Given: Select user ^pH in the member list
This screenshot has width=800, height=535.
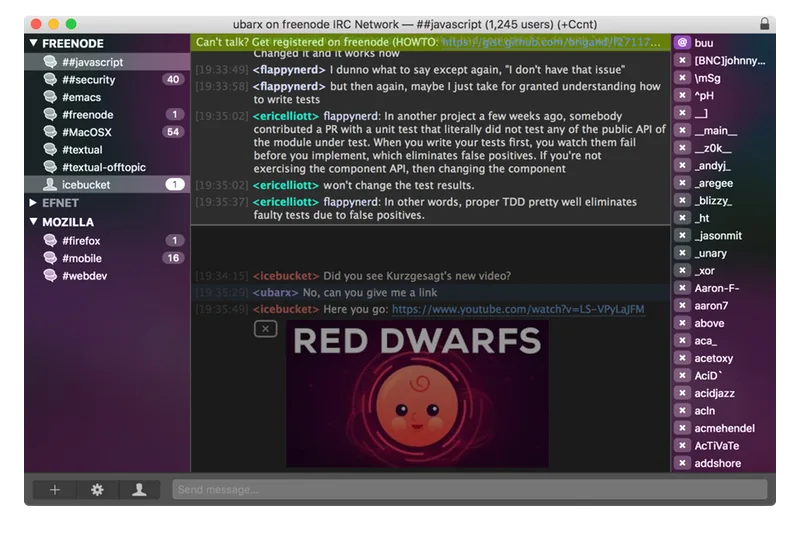Looking at the screenshot, I should point(723,95).
